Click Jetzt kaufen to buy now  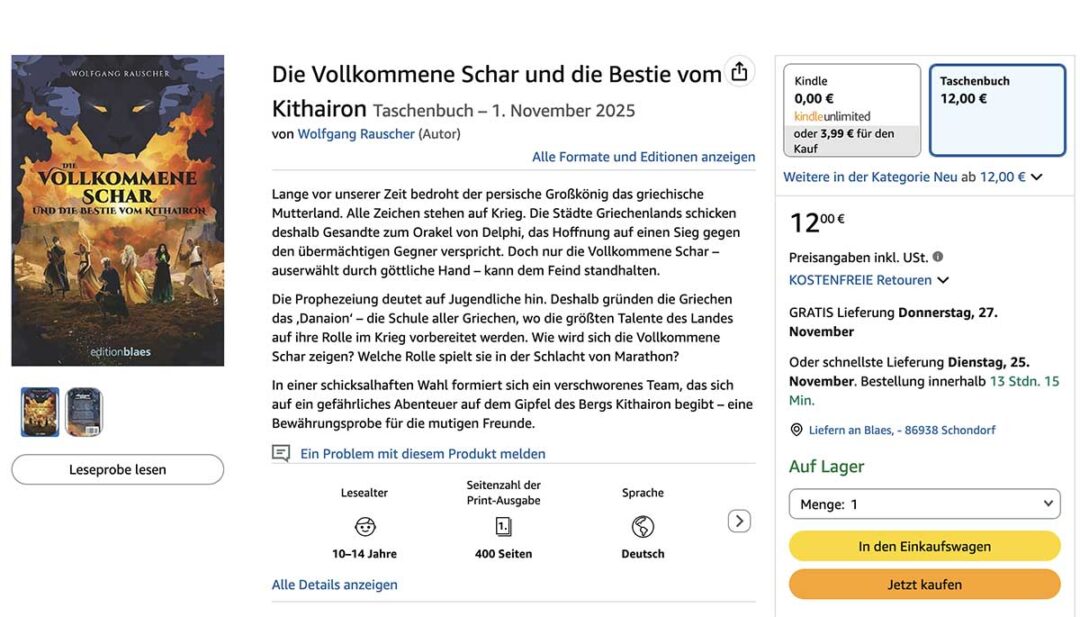click(x=924, y=584)
